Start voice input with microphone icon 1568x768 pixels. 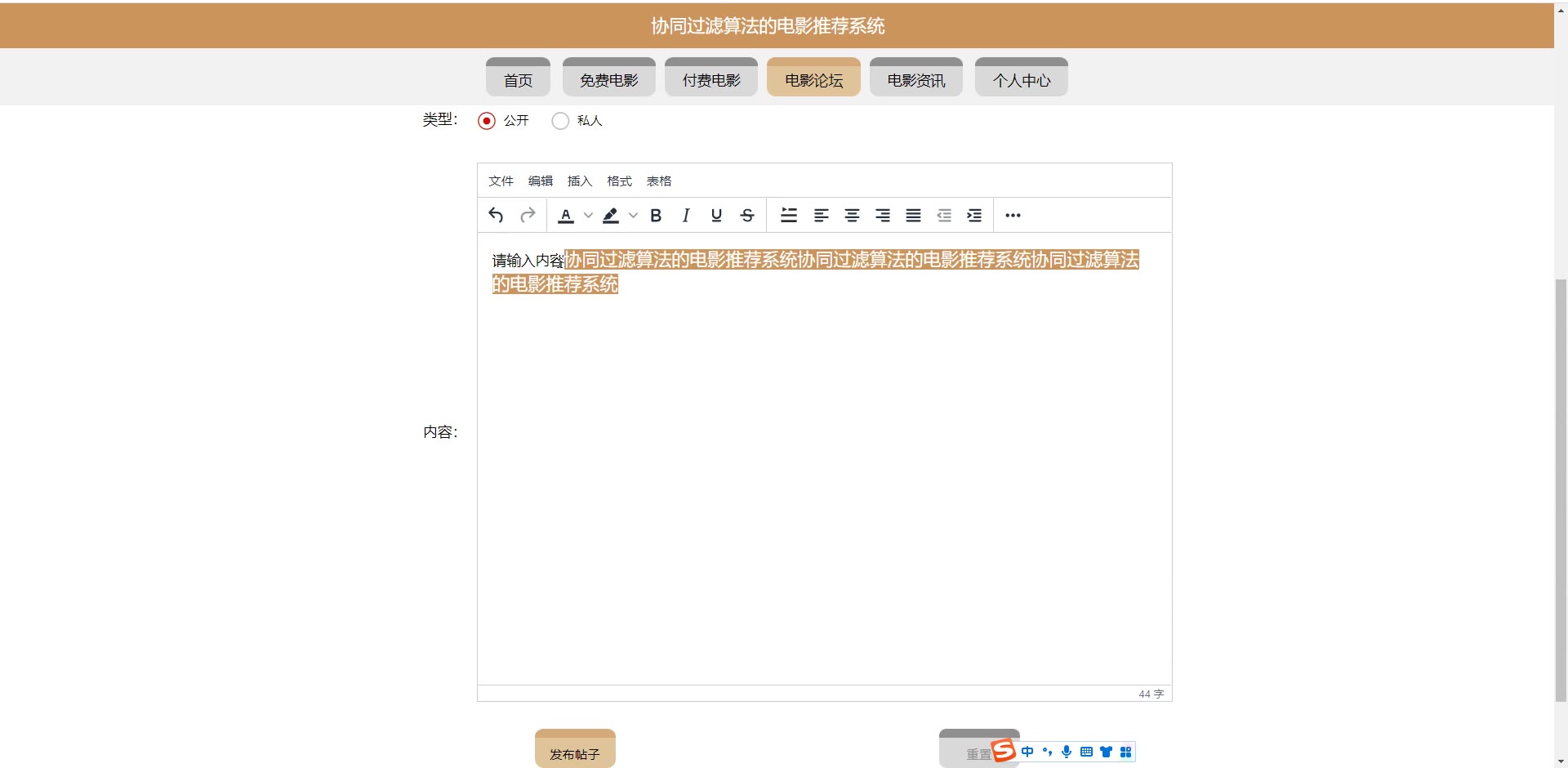tap(1067, 752)
